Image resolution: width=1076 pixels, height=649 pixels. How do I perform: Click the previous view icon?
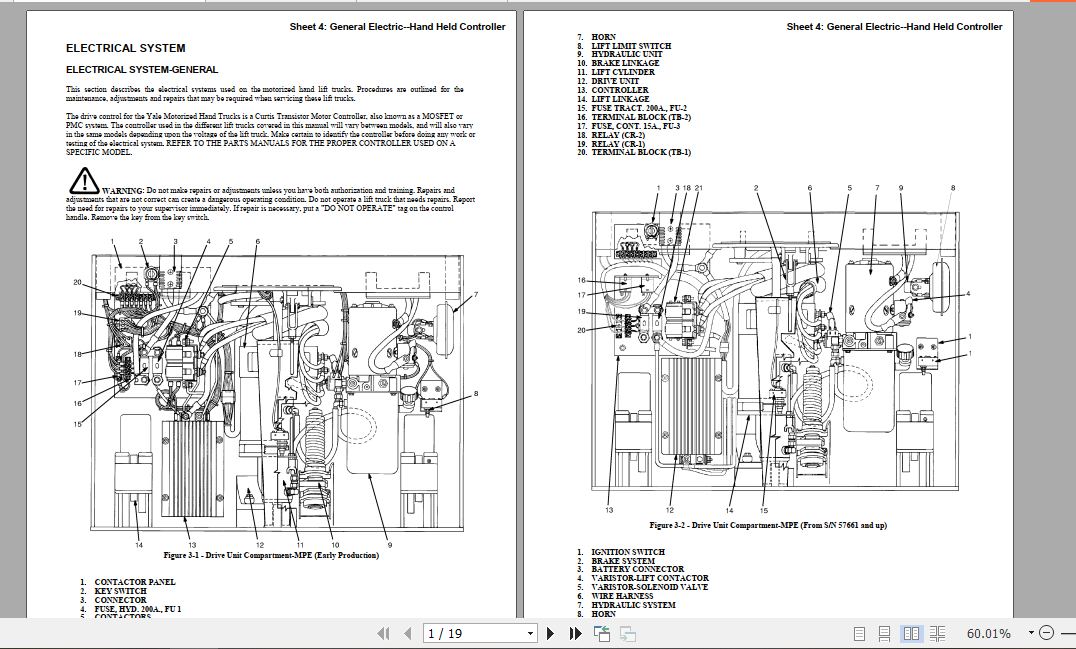tap(602, 634)
